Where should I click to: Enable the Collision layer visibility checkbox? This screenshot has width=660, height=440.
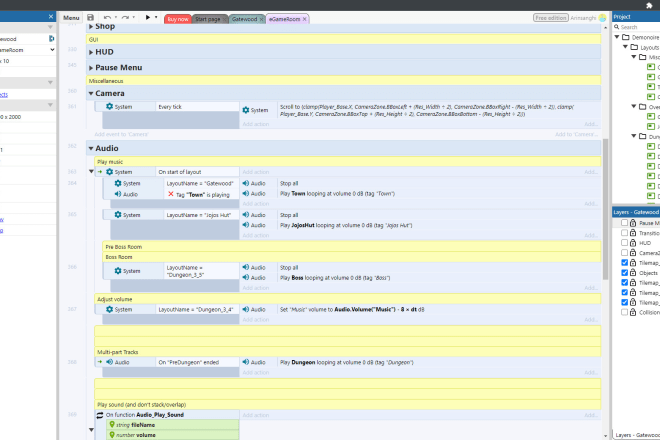coord(625,312)
